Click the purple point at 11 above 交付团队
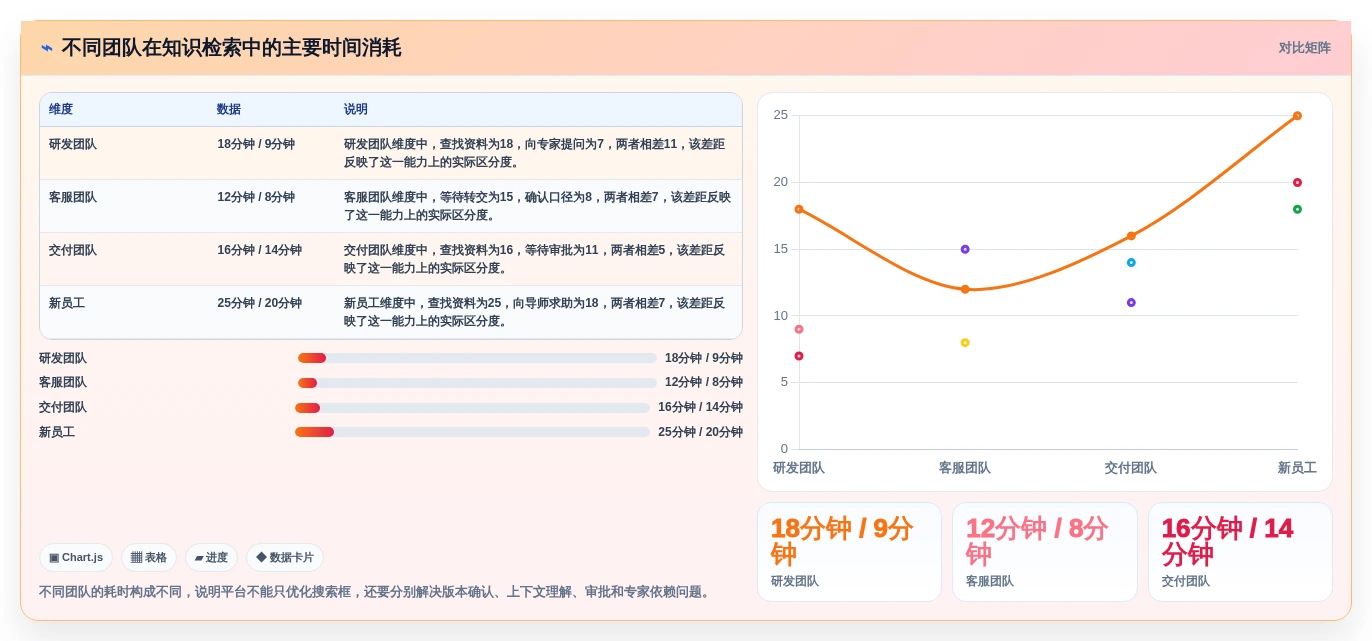Screen dimensions: 1372x641 [1131, 303]
